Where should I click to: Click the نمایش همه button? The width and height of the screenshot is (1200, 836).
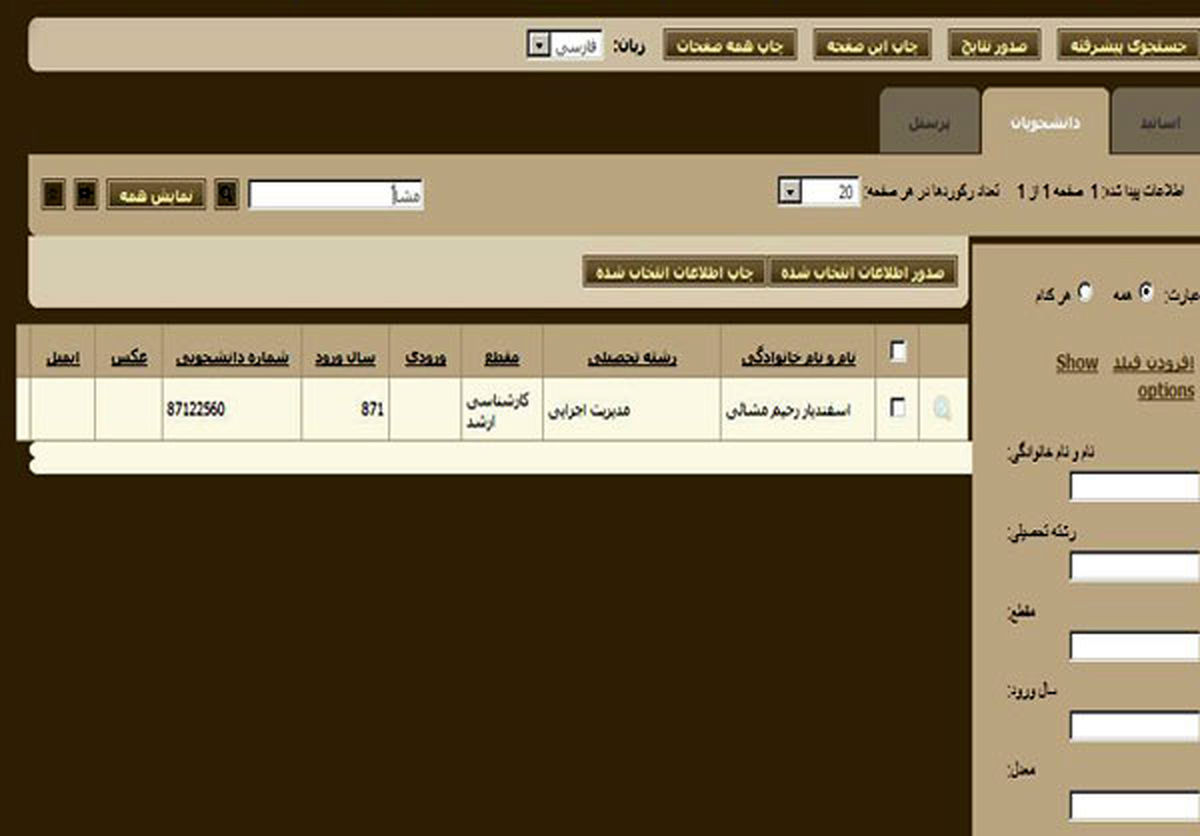[x=159, y=196]
